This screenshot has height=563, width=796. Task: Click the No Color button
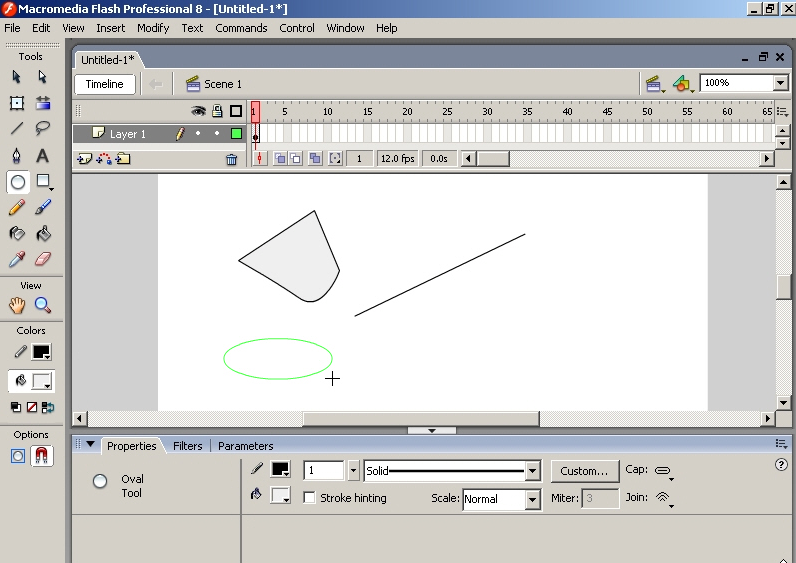pyautogui.click(x=31, y=407)
